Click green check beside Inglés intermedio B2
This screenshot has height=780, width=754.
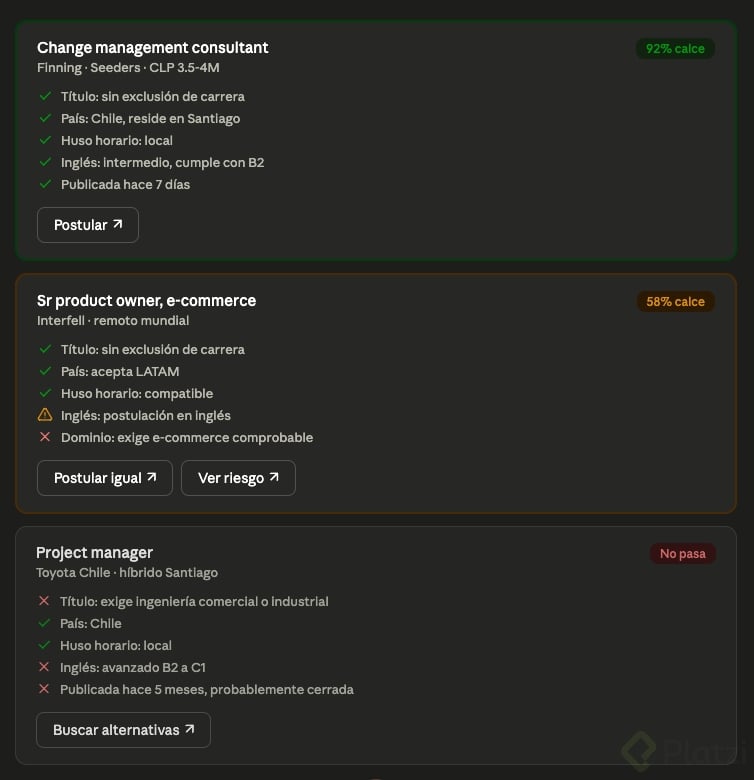coord(45,162)
